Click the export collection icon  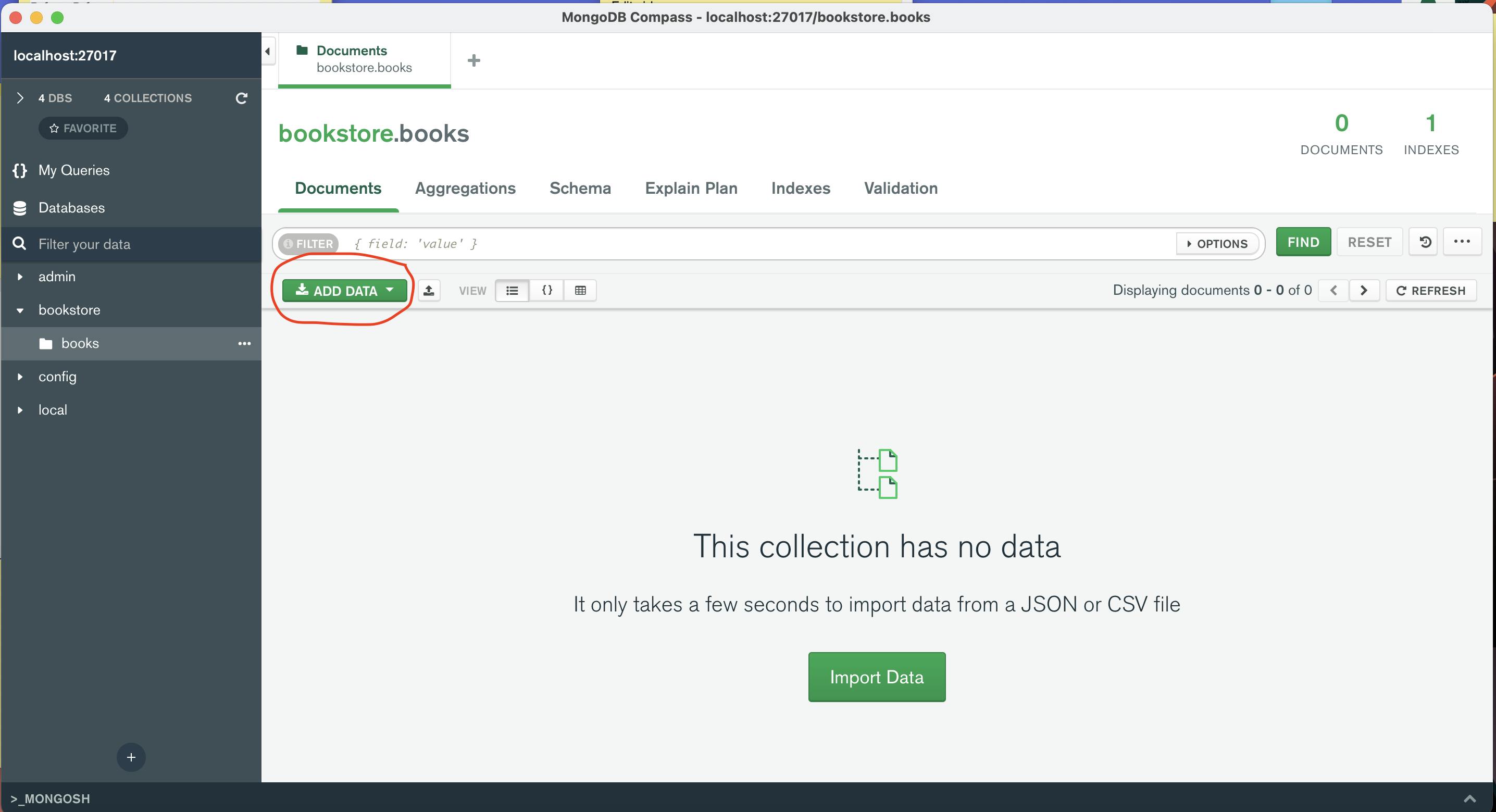[x=429, y=291]
